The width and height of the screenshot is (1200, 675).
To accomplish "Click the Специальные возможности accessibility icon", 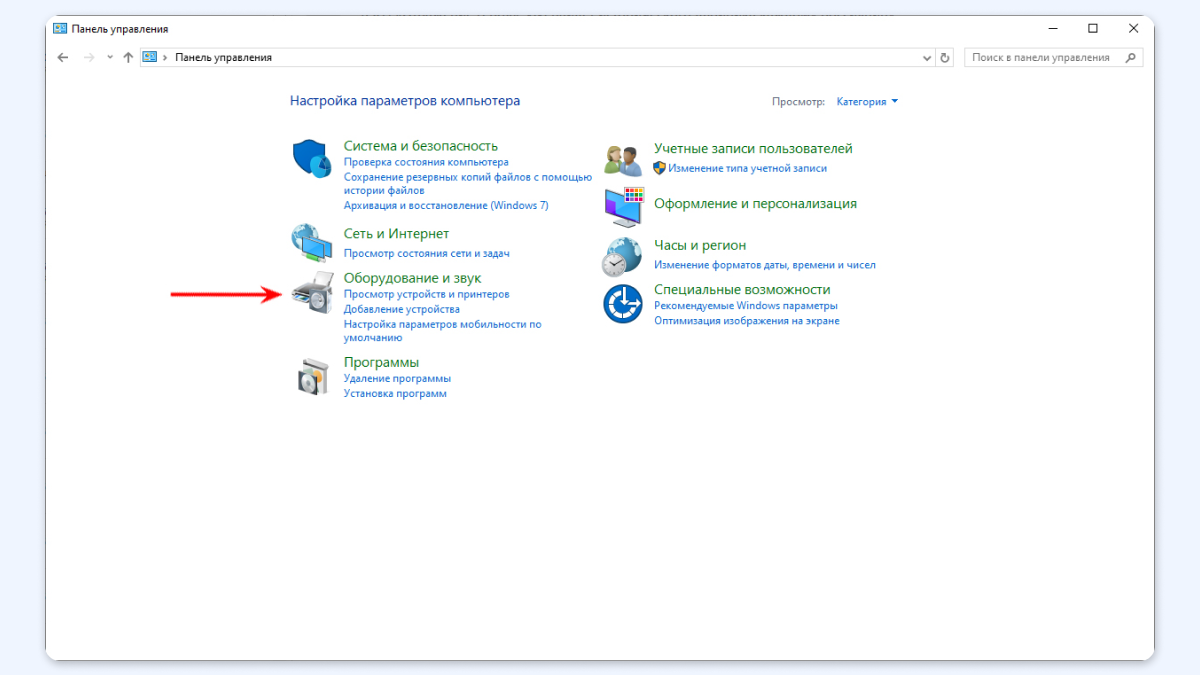I will (x=622, y=304).
